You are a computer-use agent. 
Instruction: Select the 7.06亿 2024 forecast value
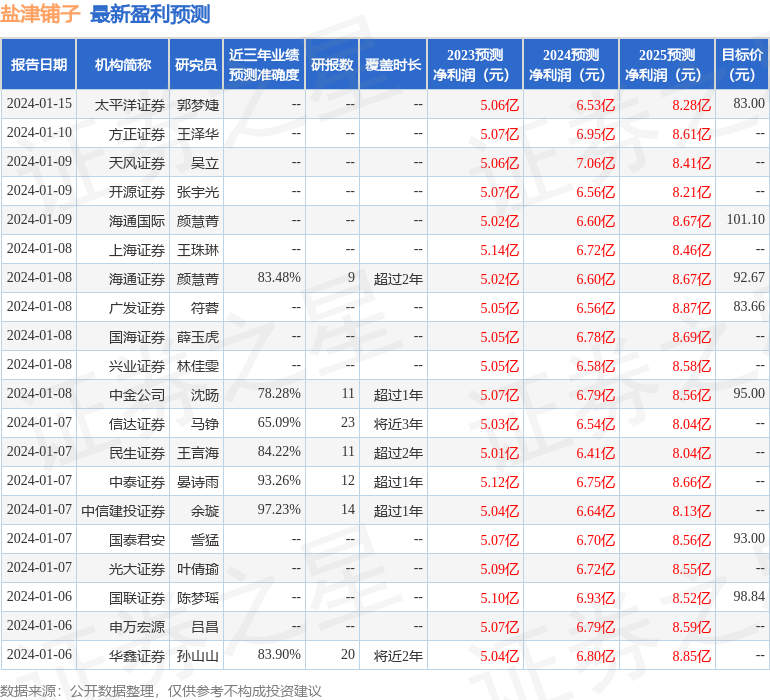[595, 163]
